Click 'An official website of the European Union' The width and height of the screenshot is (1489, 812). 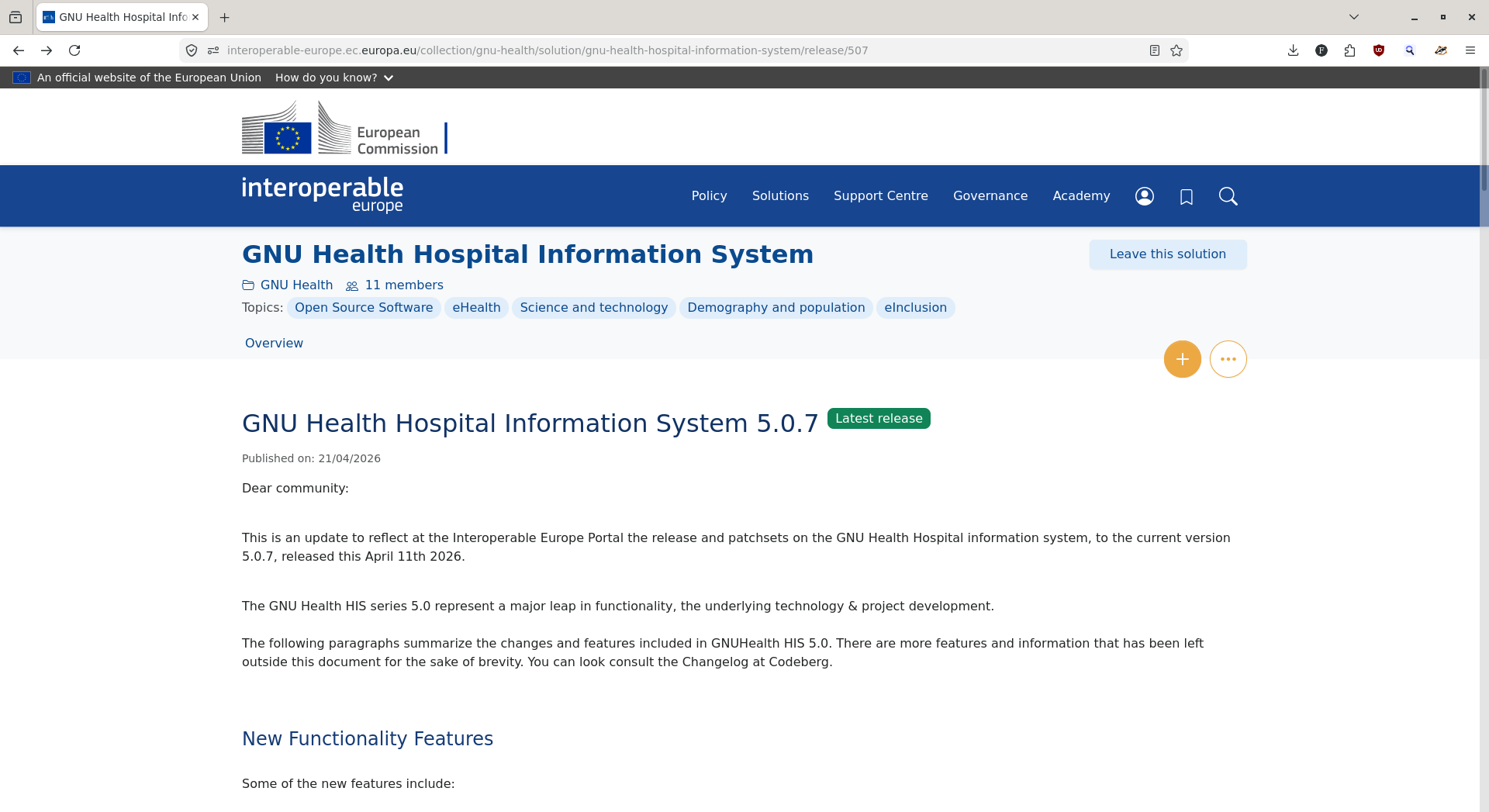click(x=149, y=78)
